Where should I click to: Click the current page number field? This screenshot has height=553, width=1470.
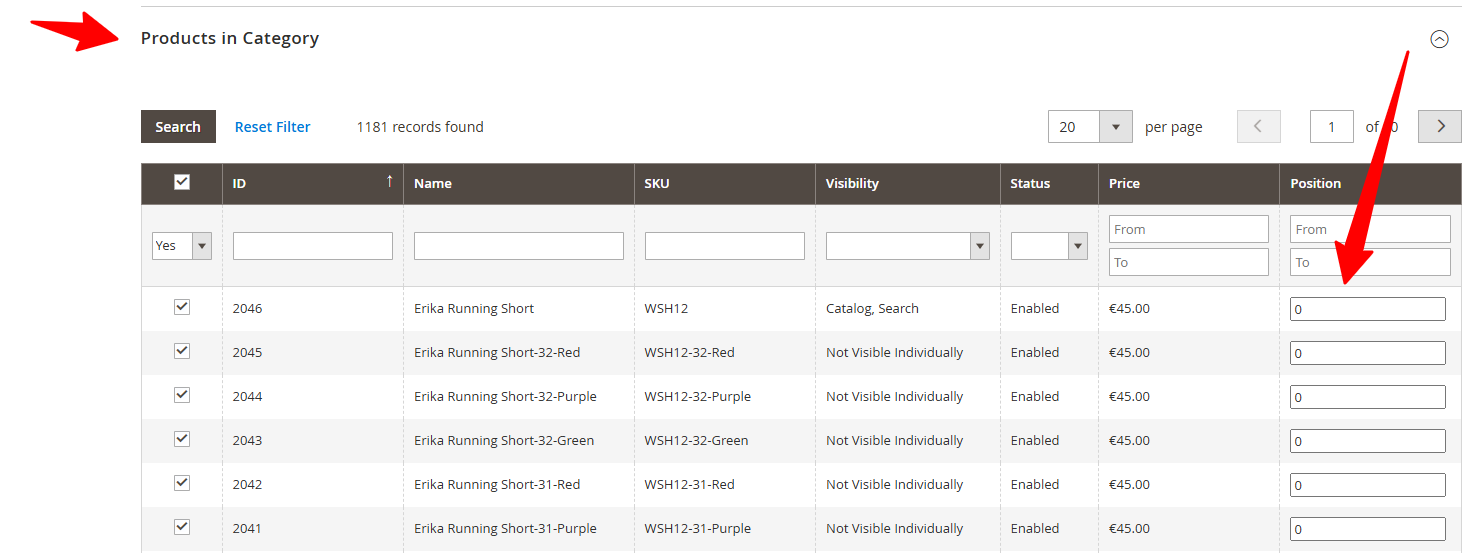(x=1331, y=127)
